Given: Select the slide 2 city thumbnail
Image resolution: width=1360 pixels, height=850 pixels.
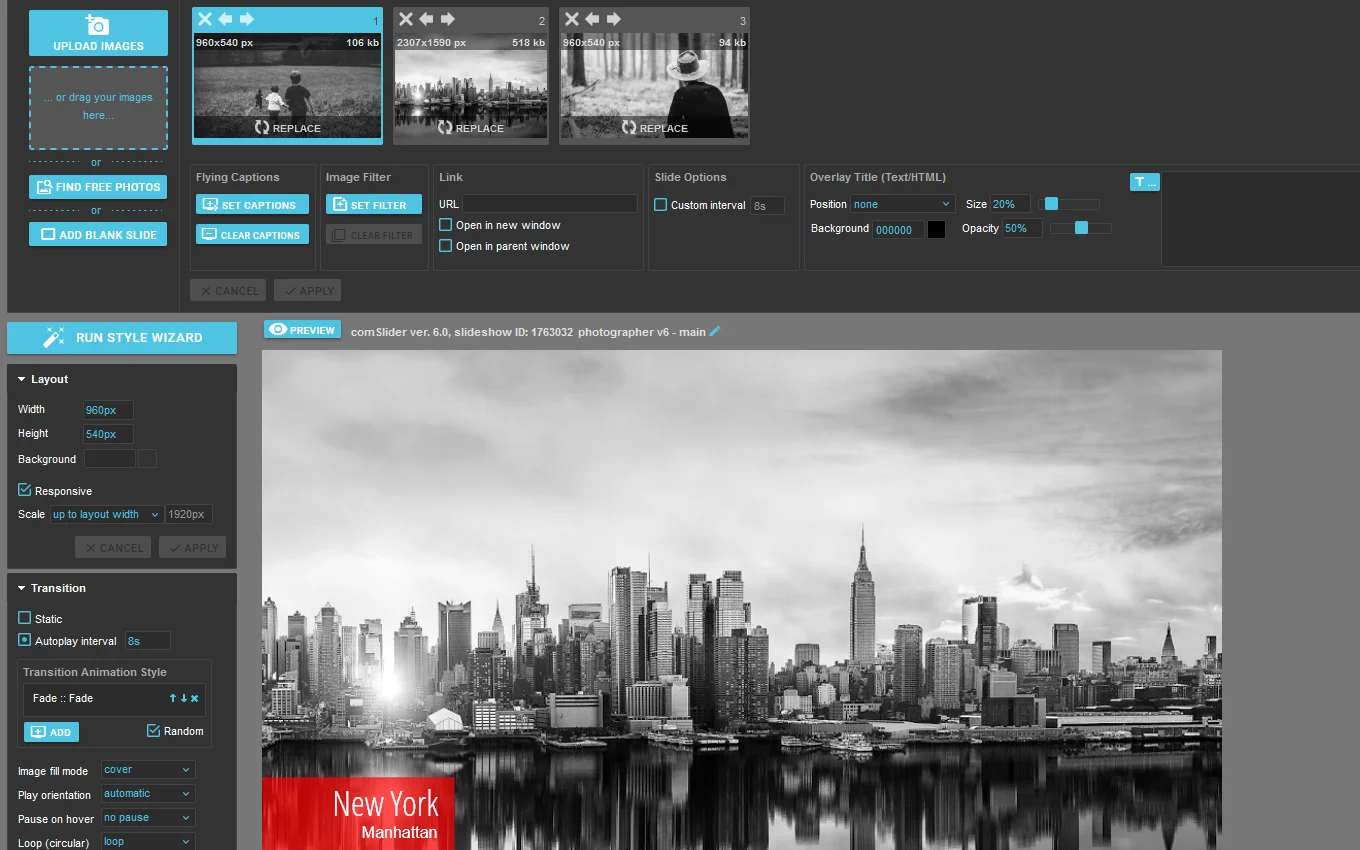Looking at the screenshot, I should (x=470, y=88).
